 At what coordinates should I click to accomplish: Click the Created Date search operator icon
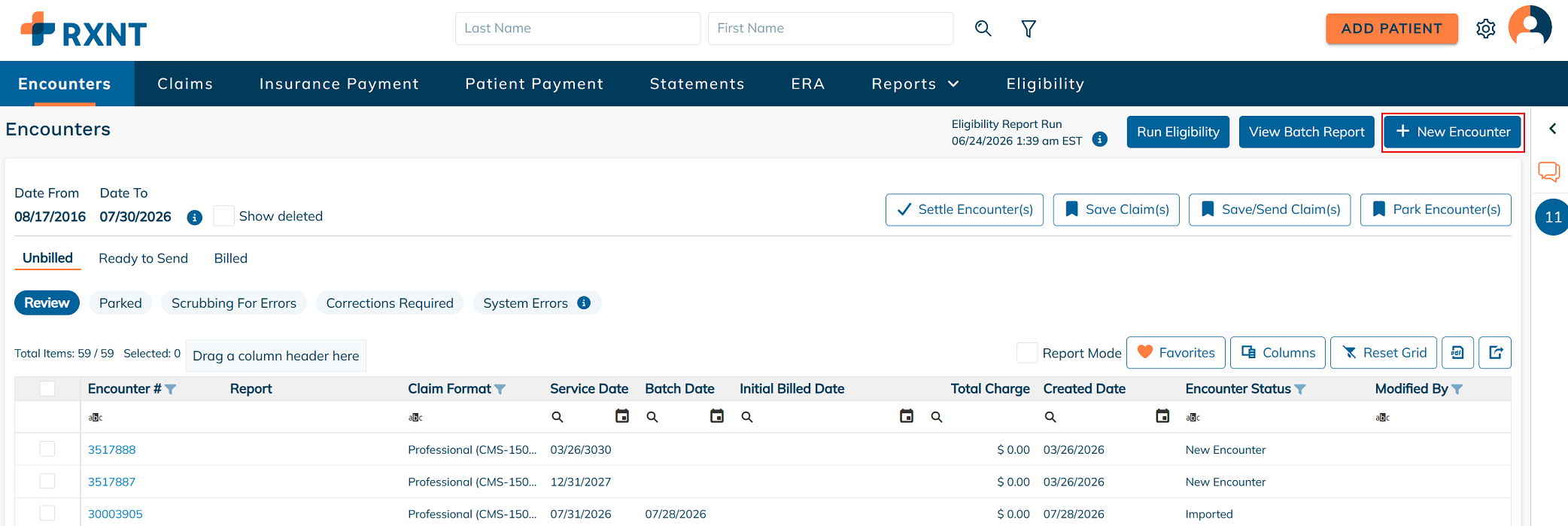point(1050,417)
